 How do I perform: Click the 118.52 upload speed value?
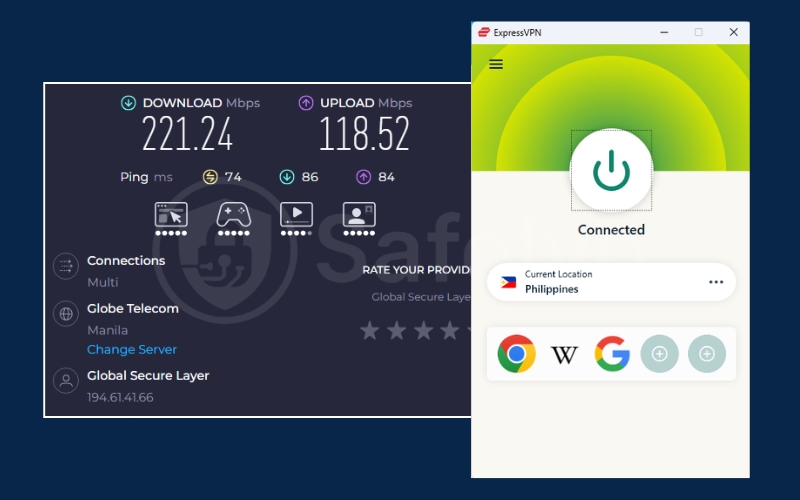364,134
